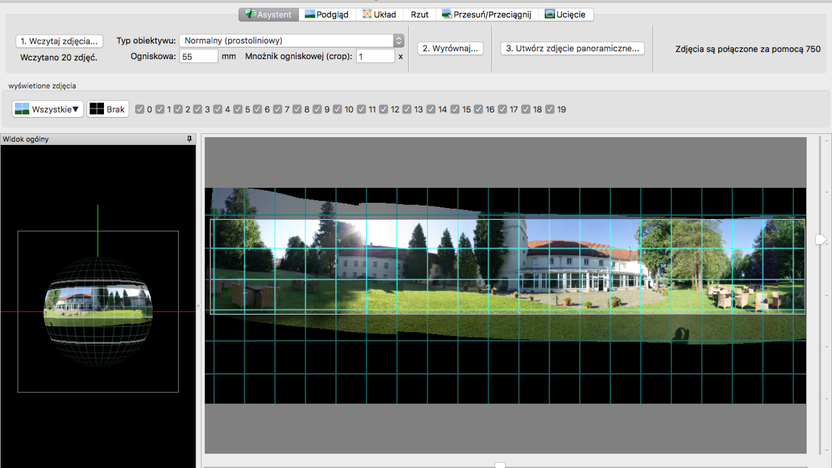
Task: Open the Typ obiektywu lens type dropdown
Action: pyautogui.click(x=292, y=40)
